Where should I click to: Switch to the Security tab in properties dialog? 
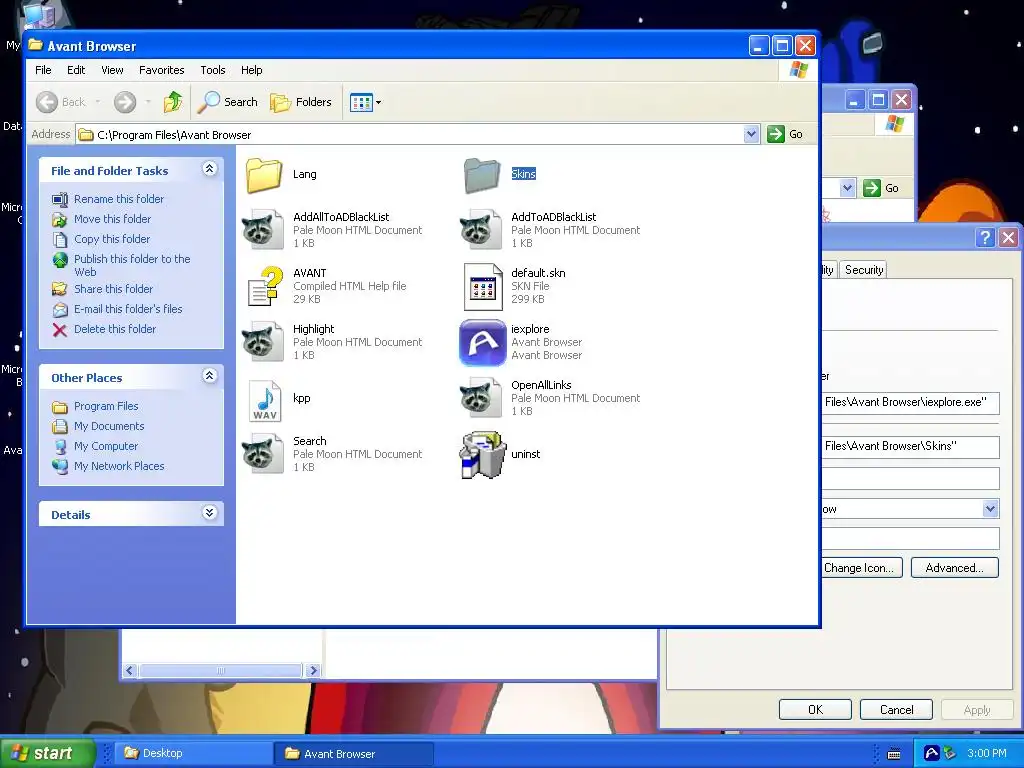[863, 270]
